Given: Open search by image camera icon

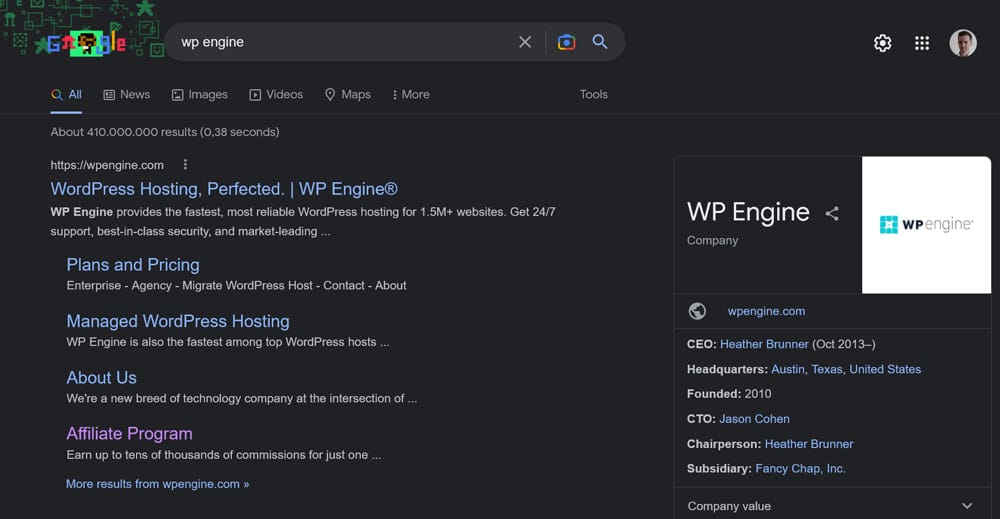Looking at the screenshot, I should pyautogui.click(x=566, y=42).
